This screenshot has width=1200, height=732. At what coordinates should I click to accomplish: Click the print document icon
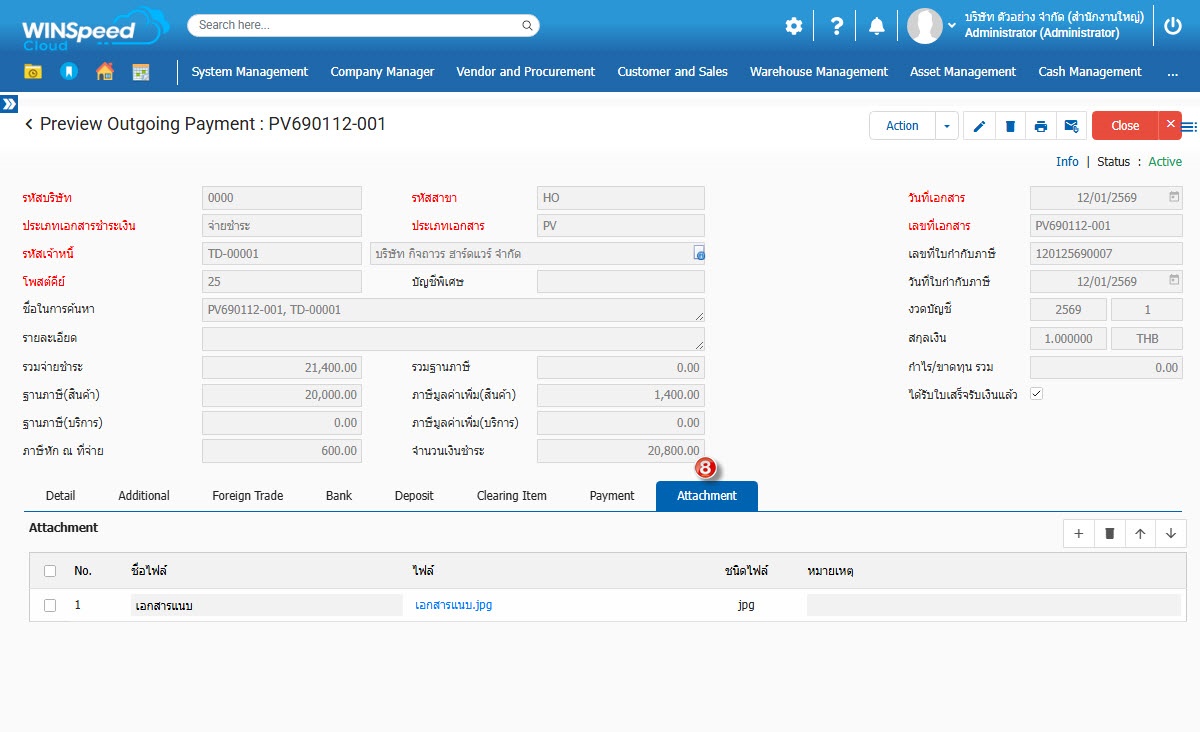pyautogui.click(x=1041, y=126)
